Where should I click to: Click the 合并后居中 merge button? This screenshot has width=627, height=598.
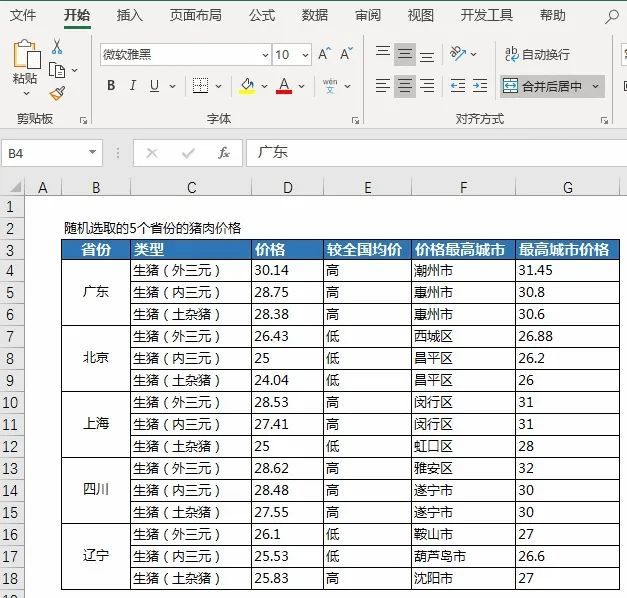(545, 86)
